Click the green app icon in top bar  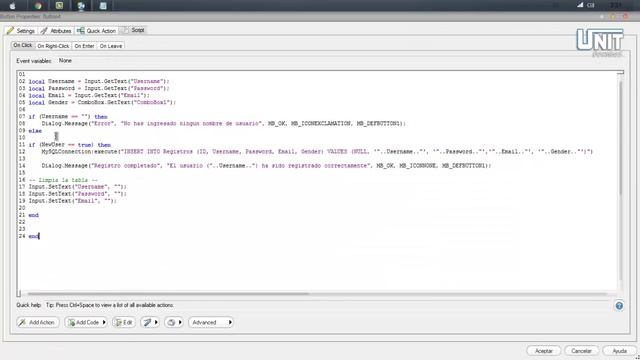click(60, 6)
